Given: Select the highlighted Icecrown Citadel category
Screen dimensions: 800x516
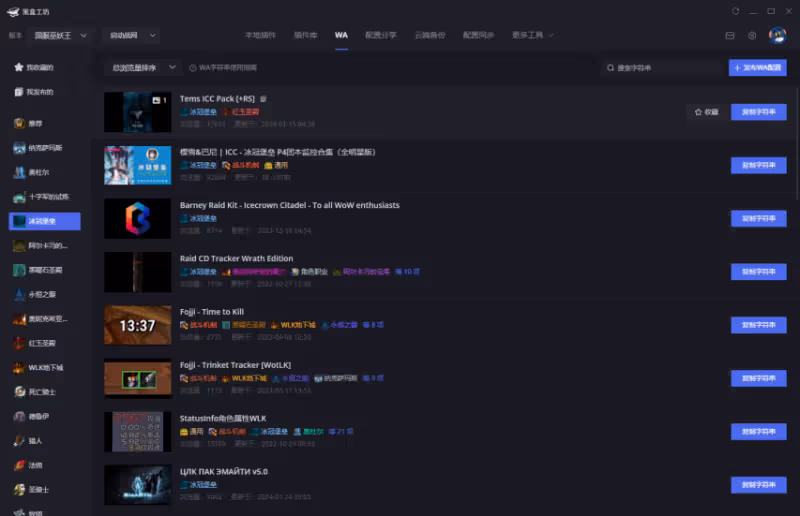Looking at the screenshot, I should coord(44,221).
